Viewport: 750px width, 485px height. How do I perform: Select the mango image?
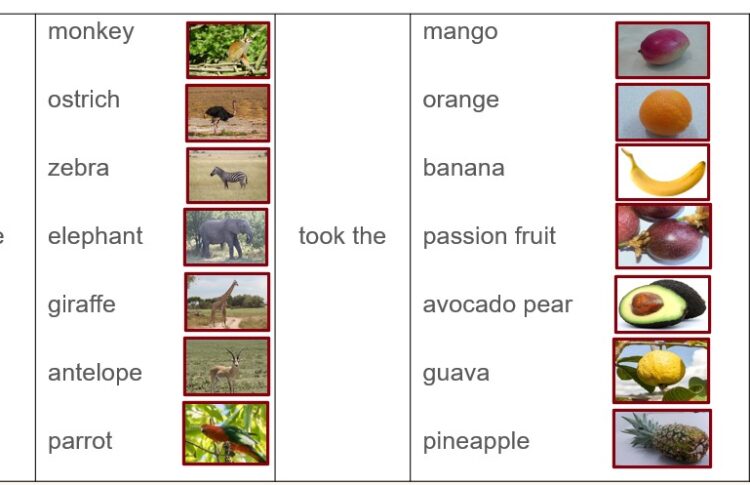pyautogui.click(x=662, y=50)
